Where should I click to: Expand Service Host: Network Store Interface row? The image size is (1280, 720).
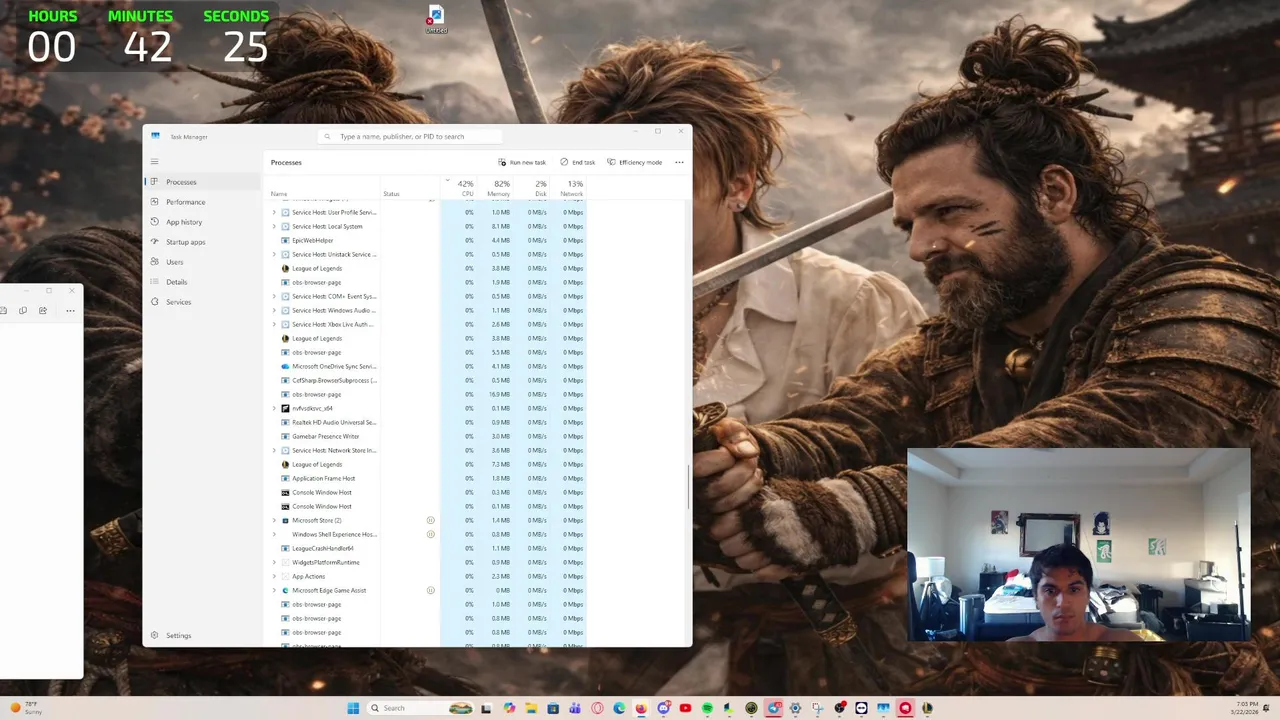click(x=274, y=450)
